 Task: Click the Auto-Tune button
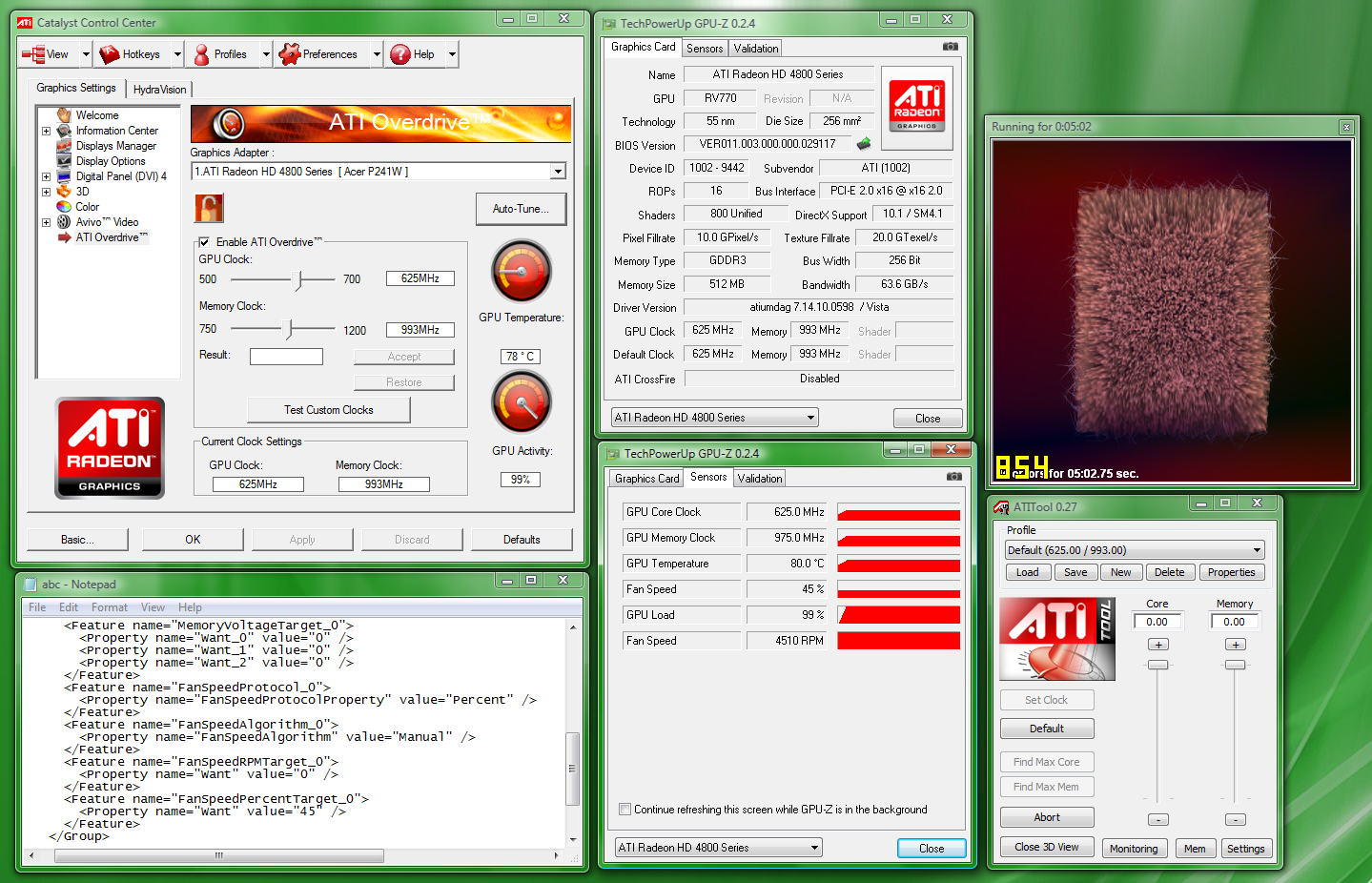[521, 209]
